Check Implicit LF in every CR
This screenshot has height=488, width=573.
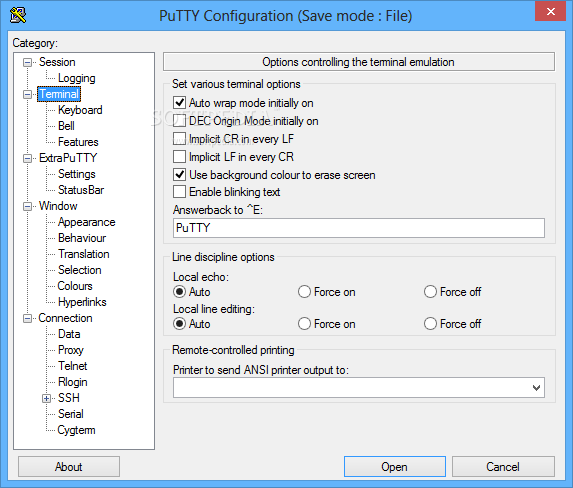179,156
